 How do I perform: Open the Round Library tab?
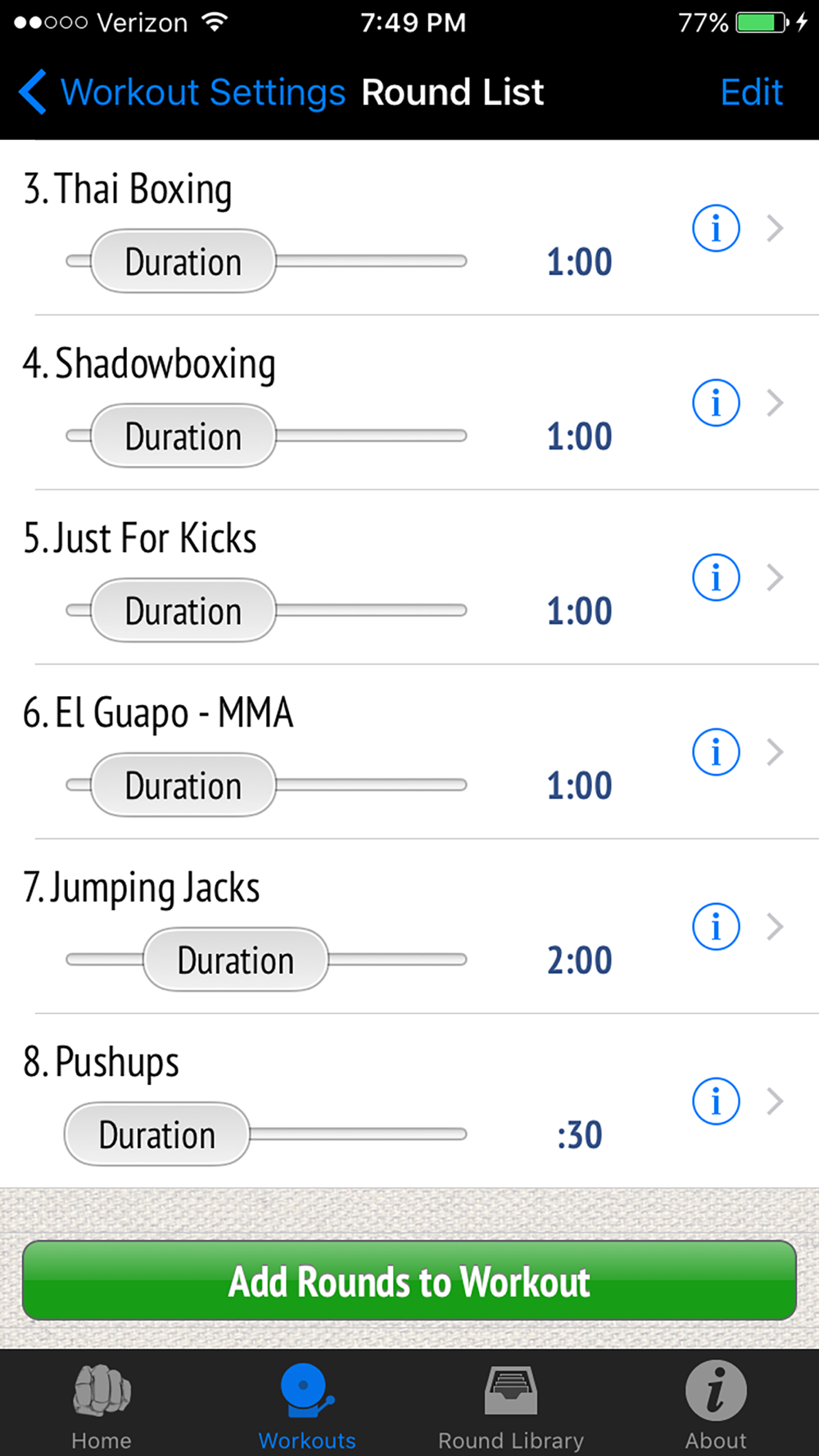511,1404
